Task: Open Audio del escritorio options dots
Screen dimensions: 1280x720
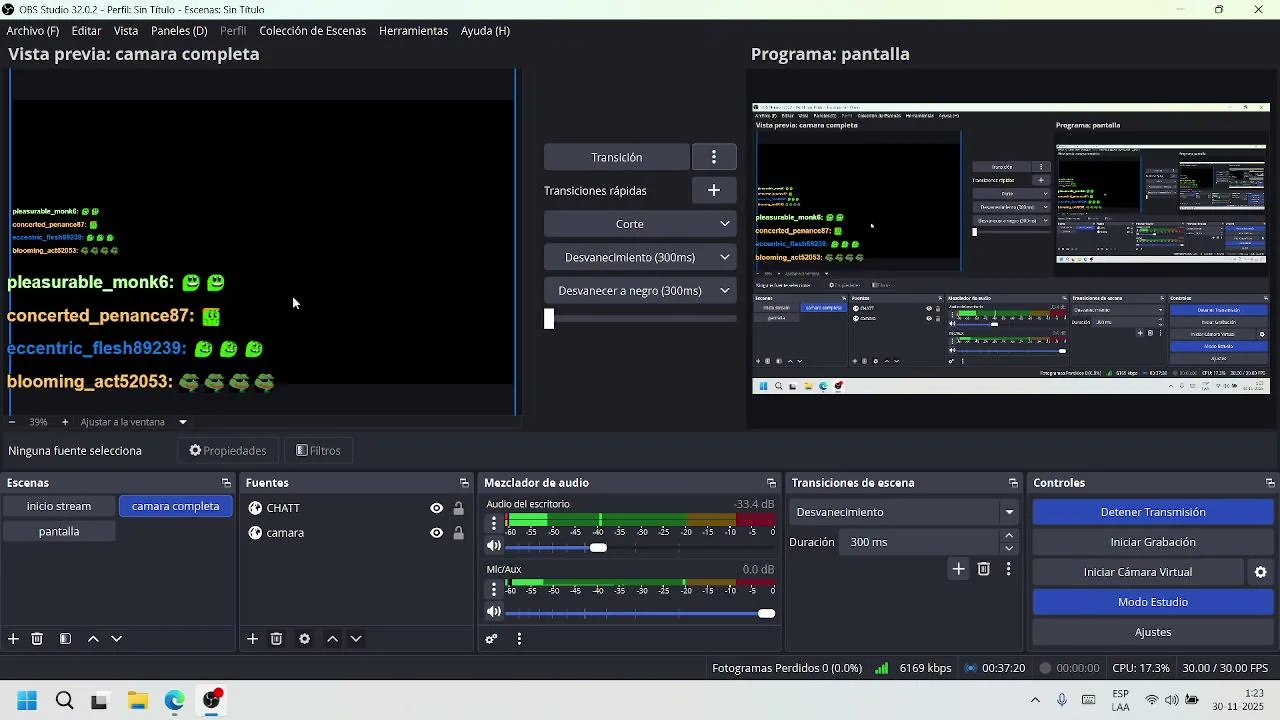Action: (494, 523)
